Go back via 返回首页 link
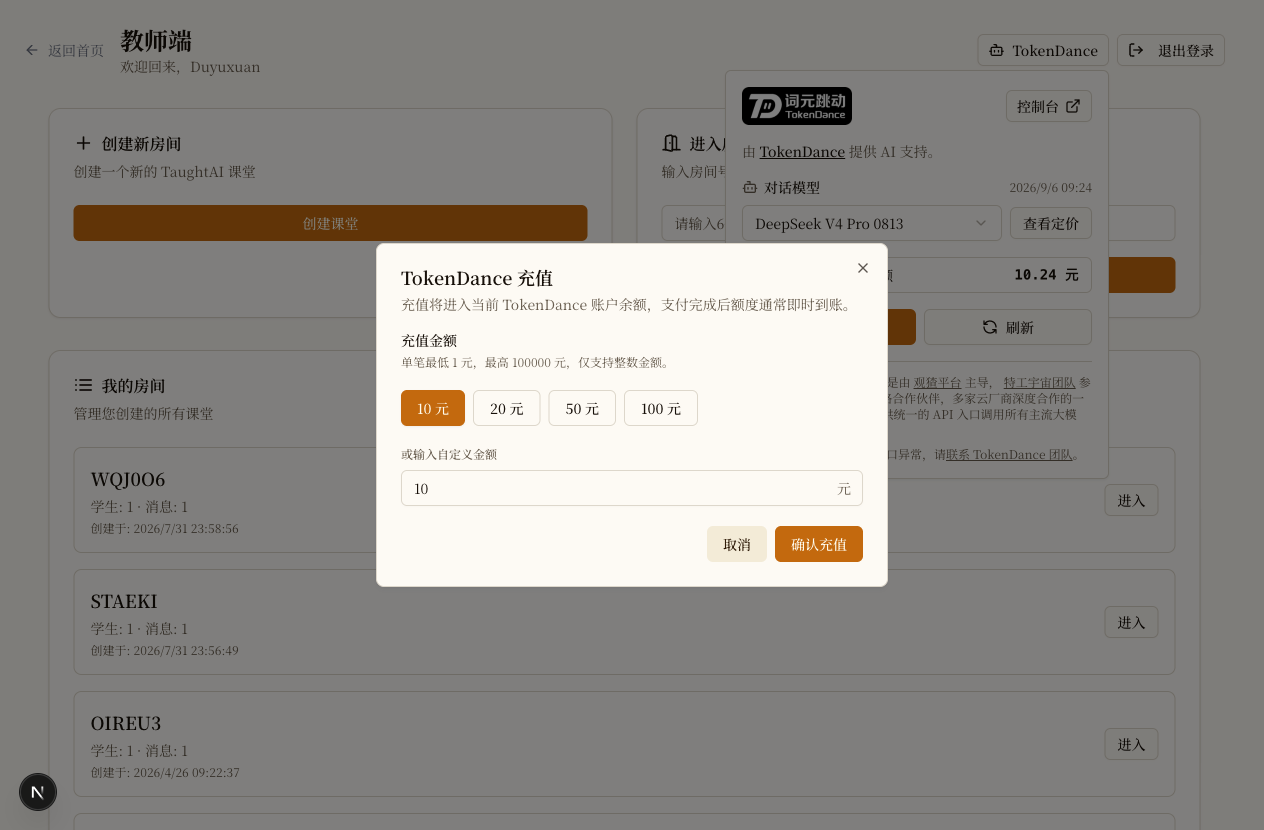The image size is (1264, 830). pyautogui.click(x=76, y=50)
